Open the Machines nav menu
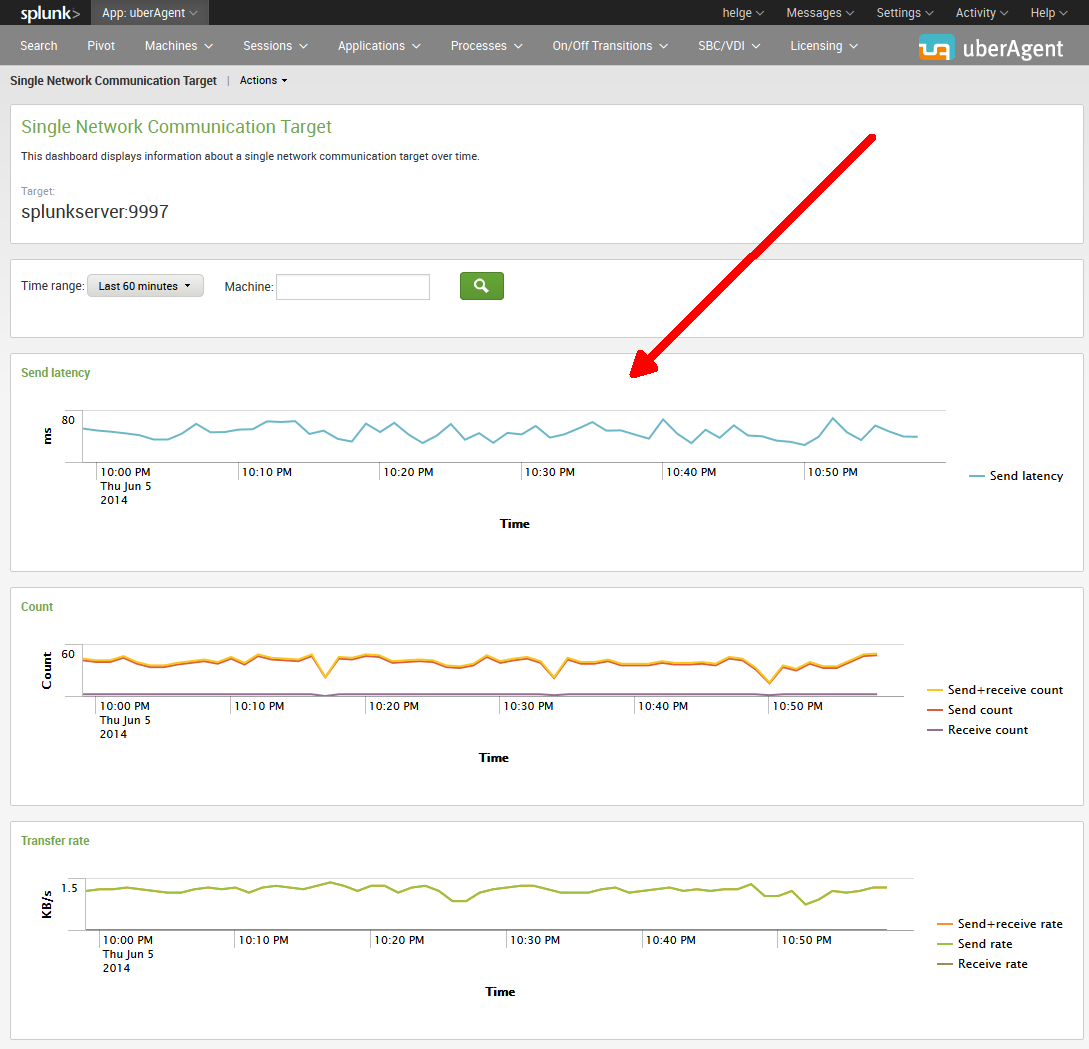The height and width of the screenshot is (1049, 1089). click(178, 46)
